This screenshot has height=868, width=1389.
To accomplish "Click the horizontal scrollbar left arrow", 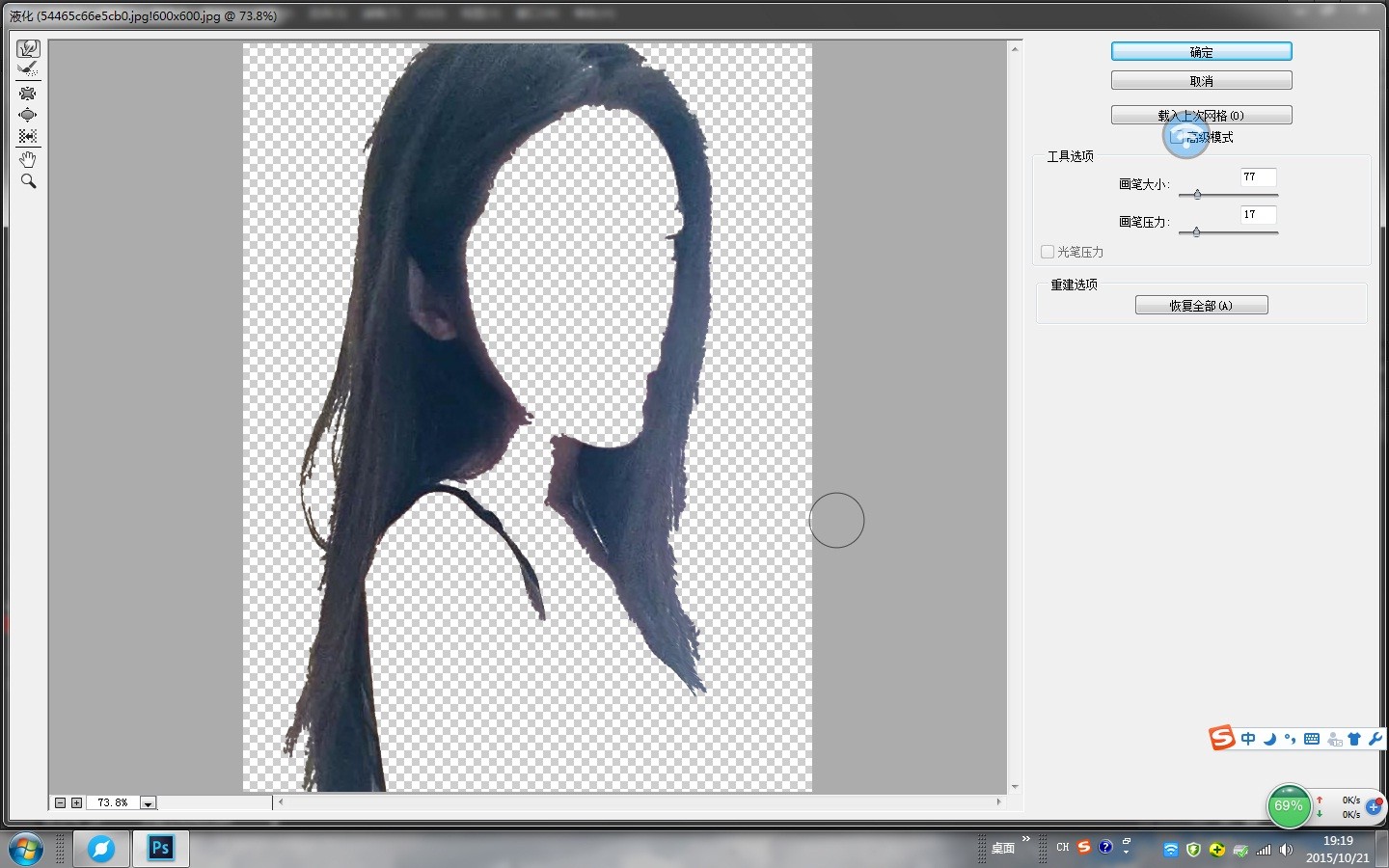I will pyautogui.click(x=281, y=801).
